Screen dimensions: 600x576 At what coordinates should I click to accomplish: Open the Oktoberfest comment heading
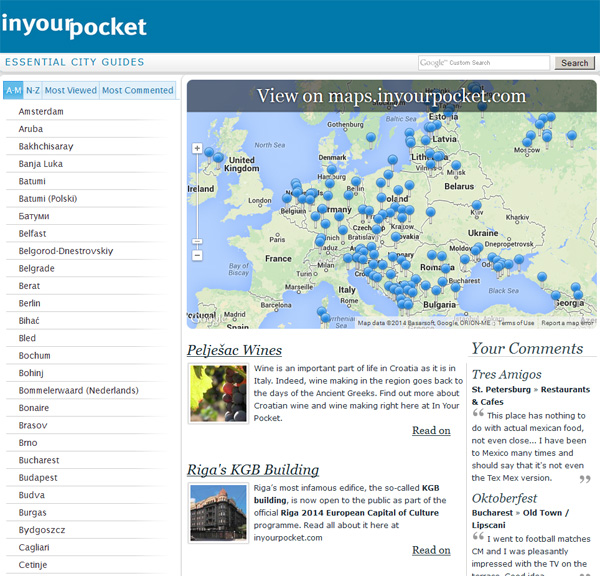pyautogui.click(x=504, y=498)
